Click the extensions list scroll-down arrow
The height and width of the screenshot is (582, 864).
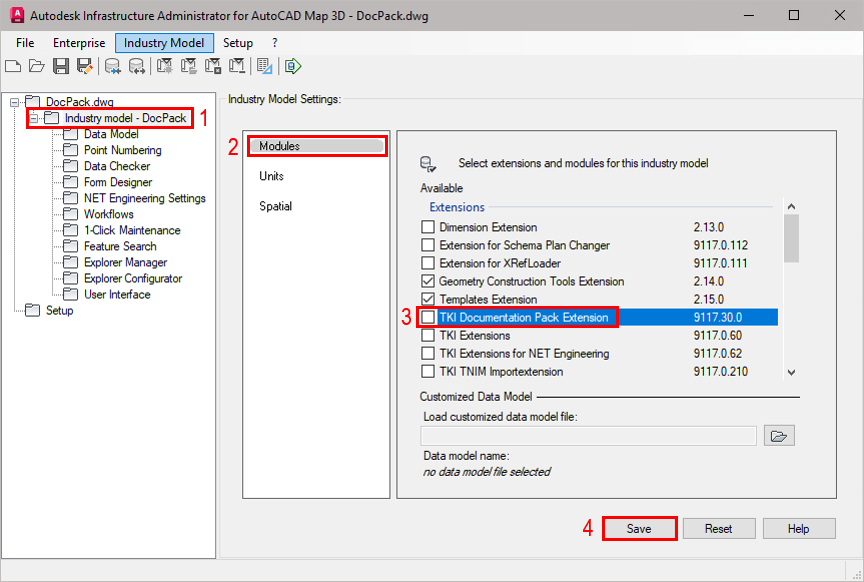791,373
